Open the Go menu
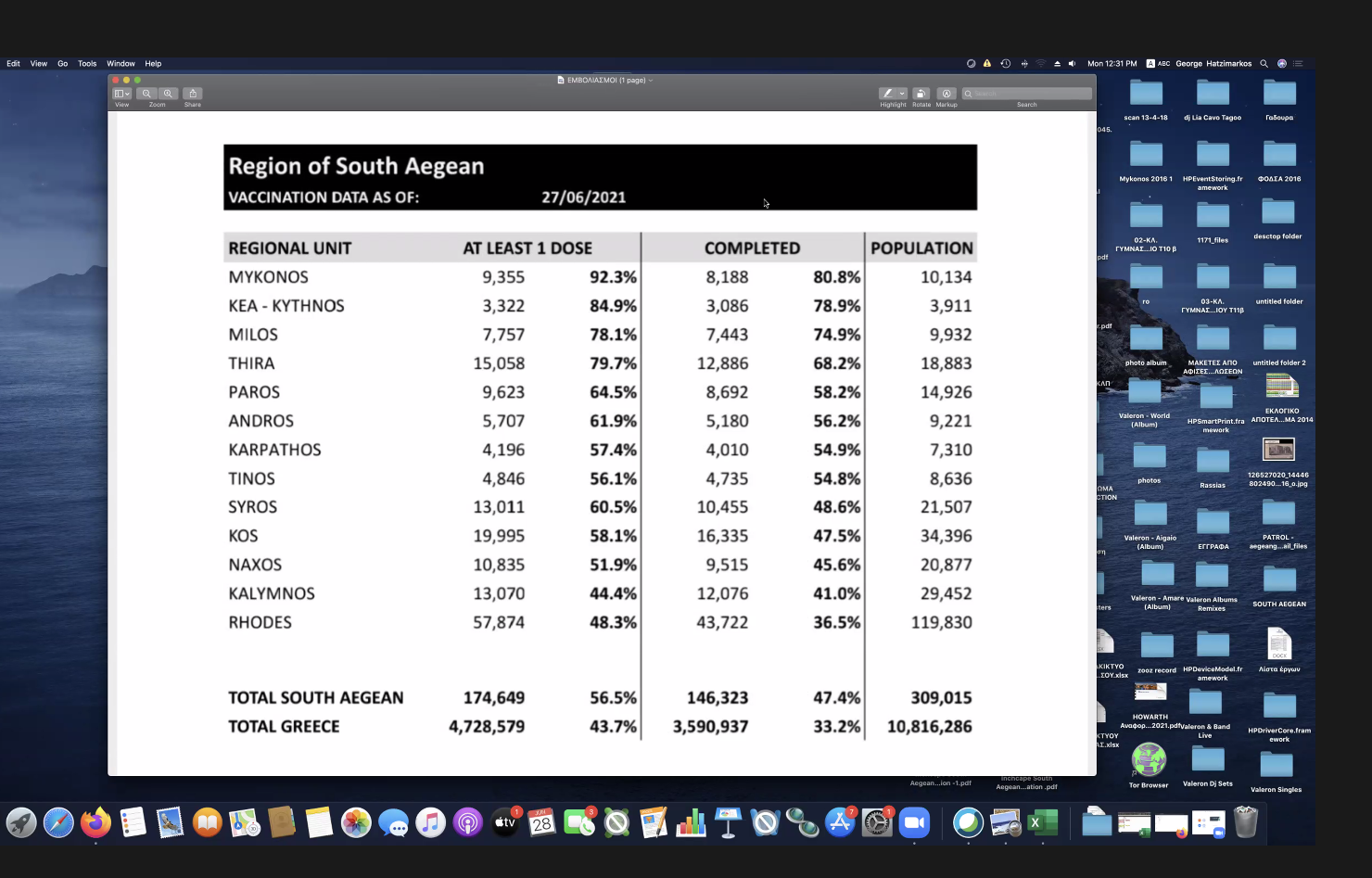1372x878 pixels. tap(63, 64)
